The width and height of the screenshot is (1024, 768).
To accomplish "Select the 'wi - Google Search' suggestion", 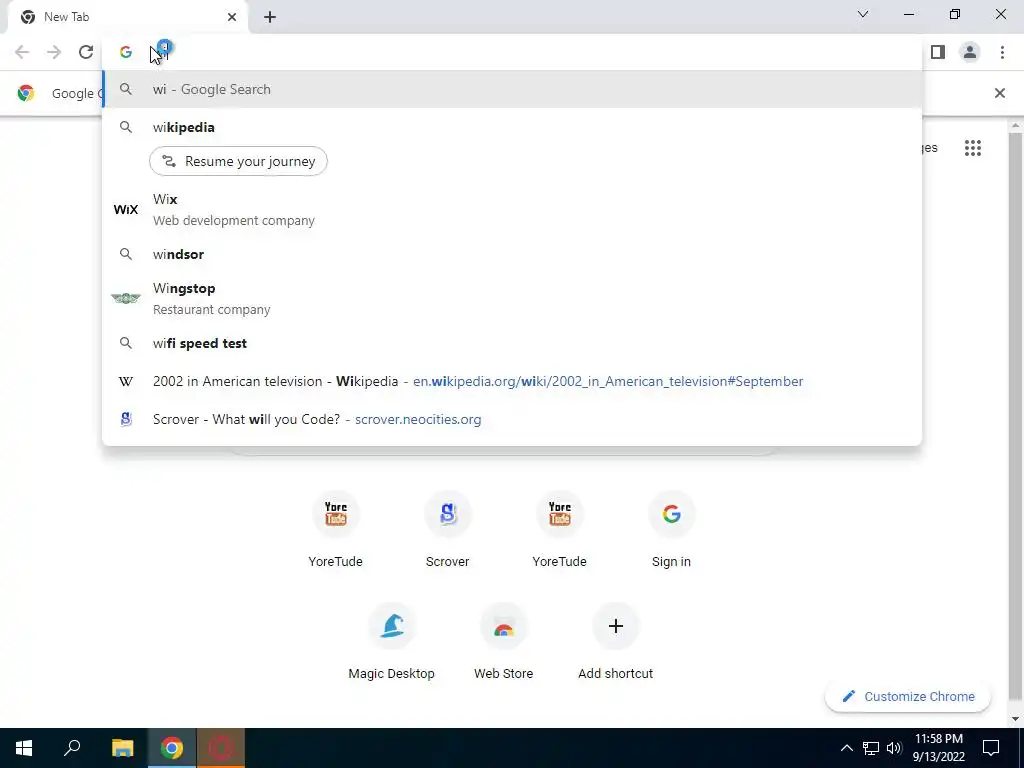I will point(512,89).
